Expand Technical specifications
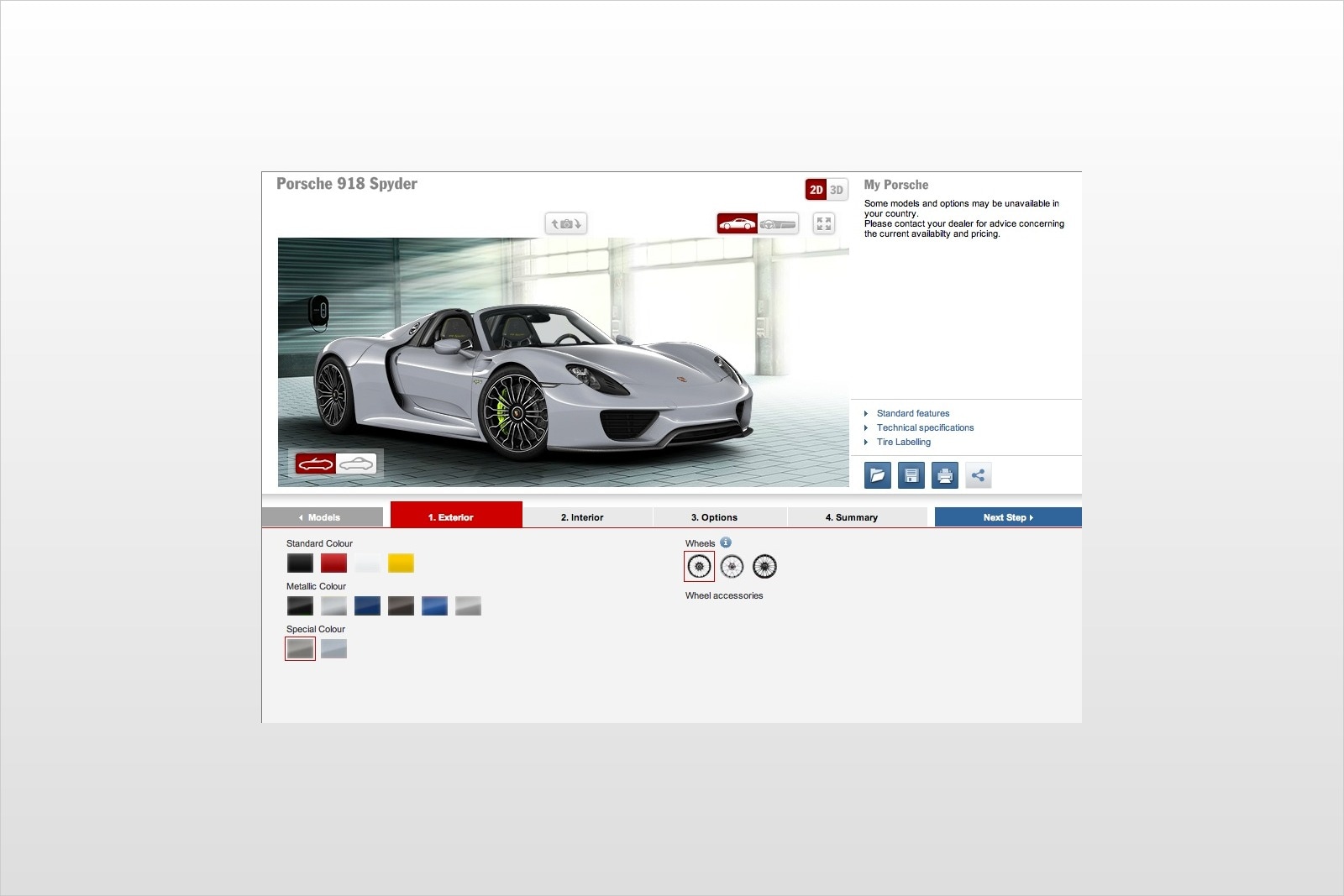This screenshot has width=1344, height=896. tap(925, 427)
